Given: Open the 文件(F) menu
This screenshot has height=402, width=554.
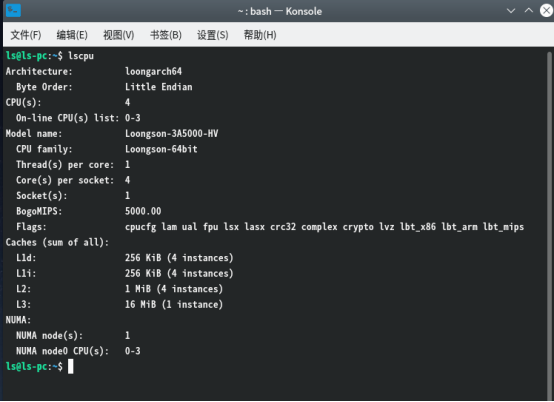Looking at the screenshot, I should coord(26,35).
